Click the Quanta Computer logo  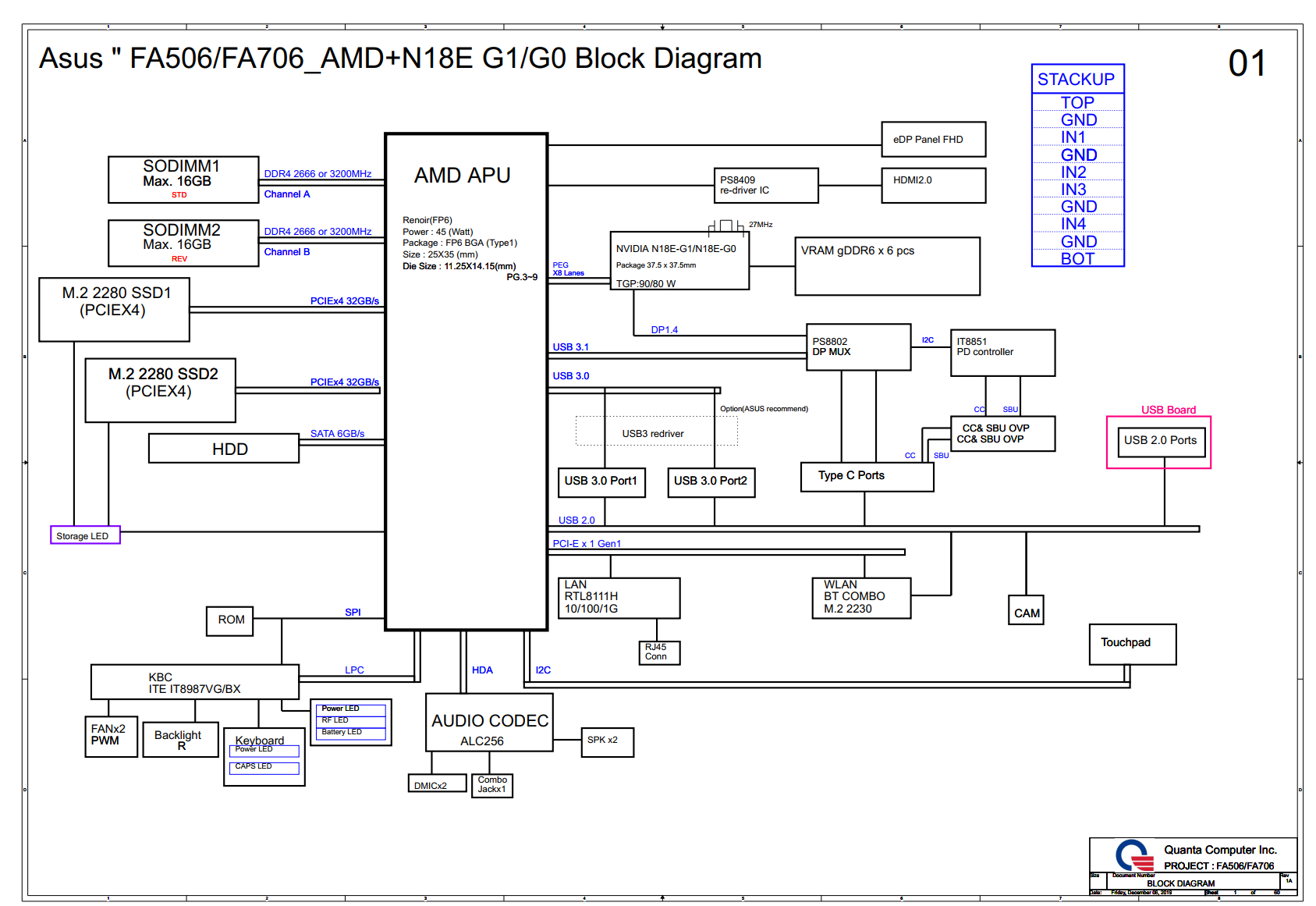tap(1135, 856)
